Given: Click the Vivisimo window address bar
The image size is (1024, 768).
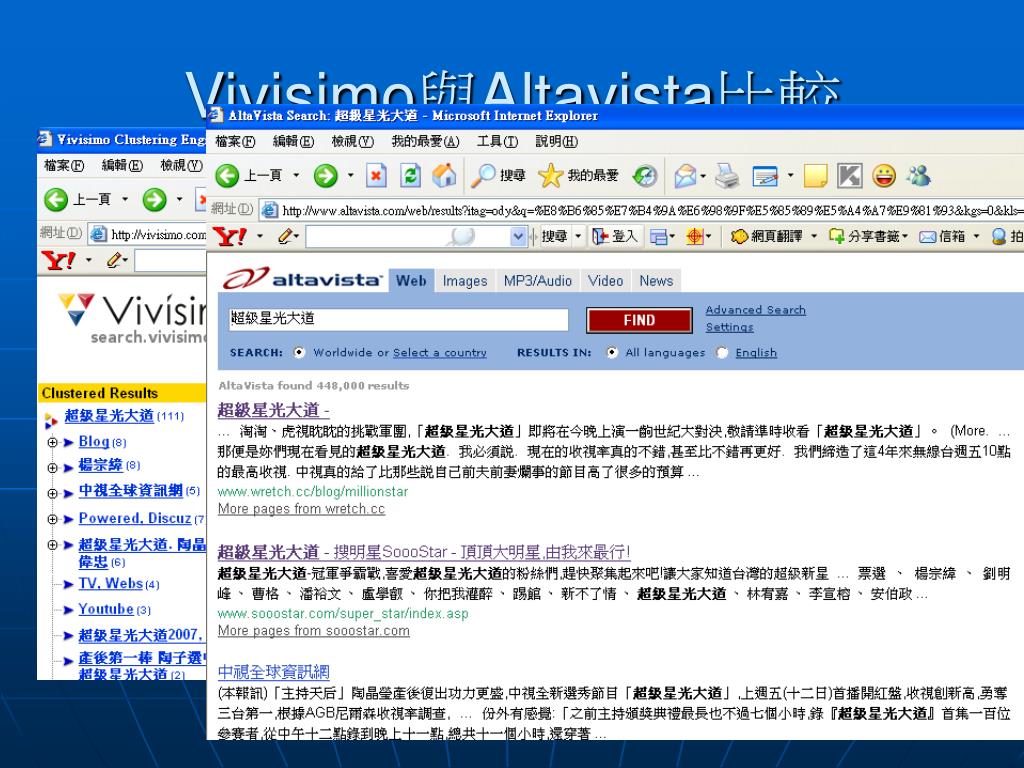Looking at the screenshot, I should pyautogui.click(x=148, y=234).
